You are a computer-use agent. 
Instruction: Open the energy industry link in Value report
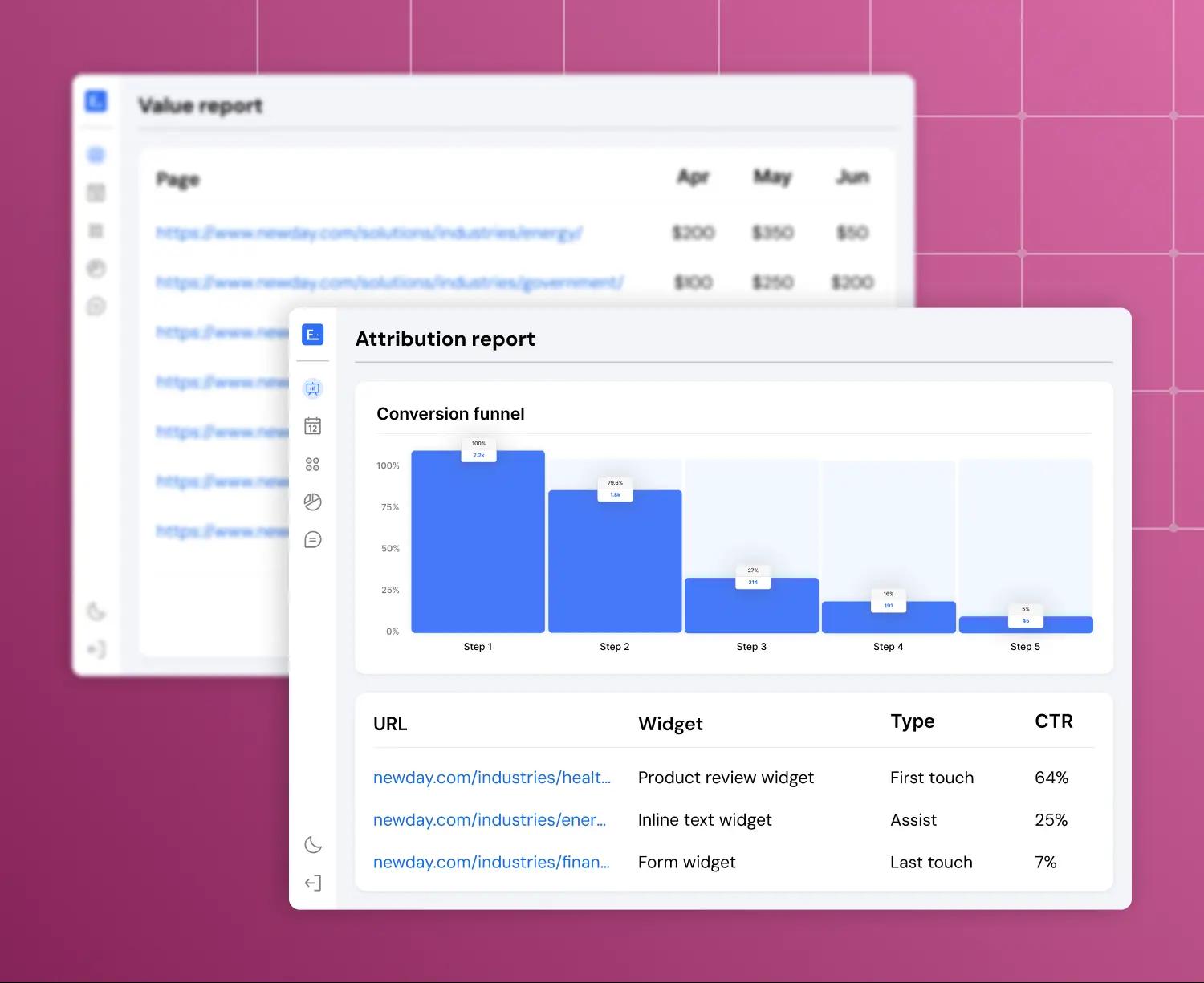click(368, 233)
